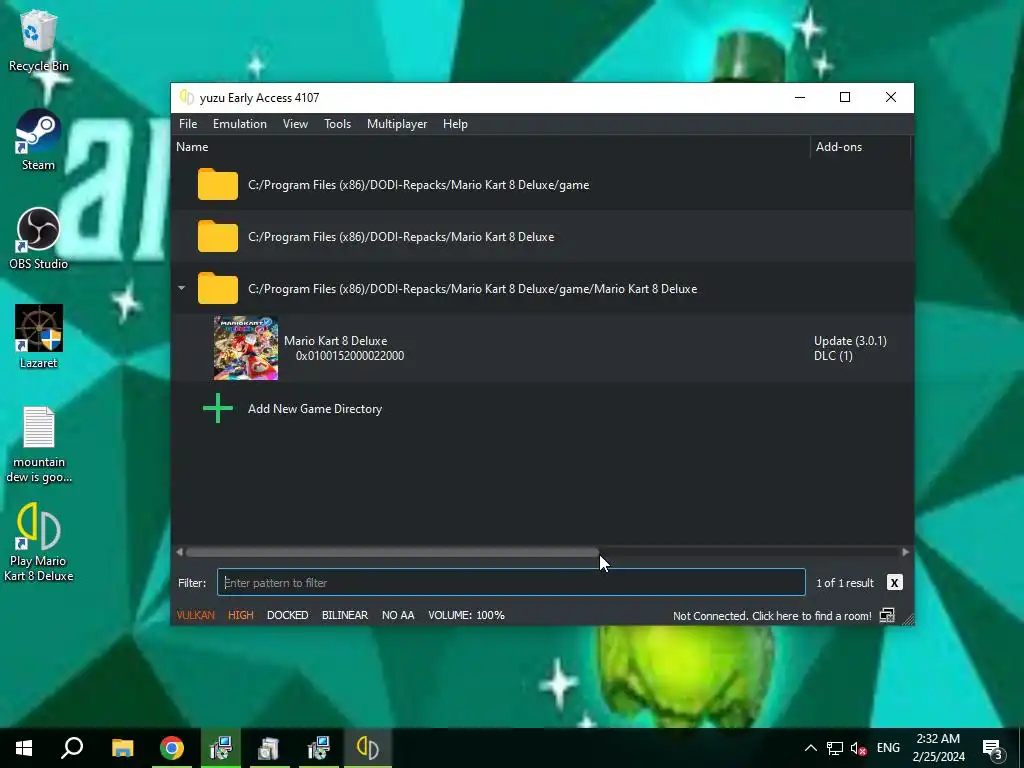Open the File menu
1024x768 pixels.
tap(188, 124)
